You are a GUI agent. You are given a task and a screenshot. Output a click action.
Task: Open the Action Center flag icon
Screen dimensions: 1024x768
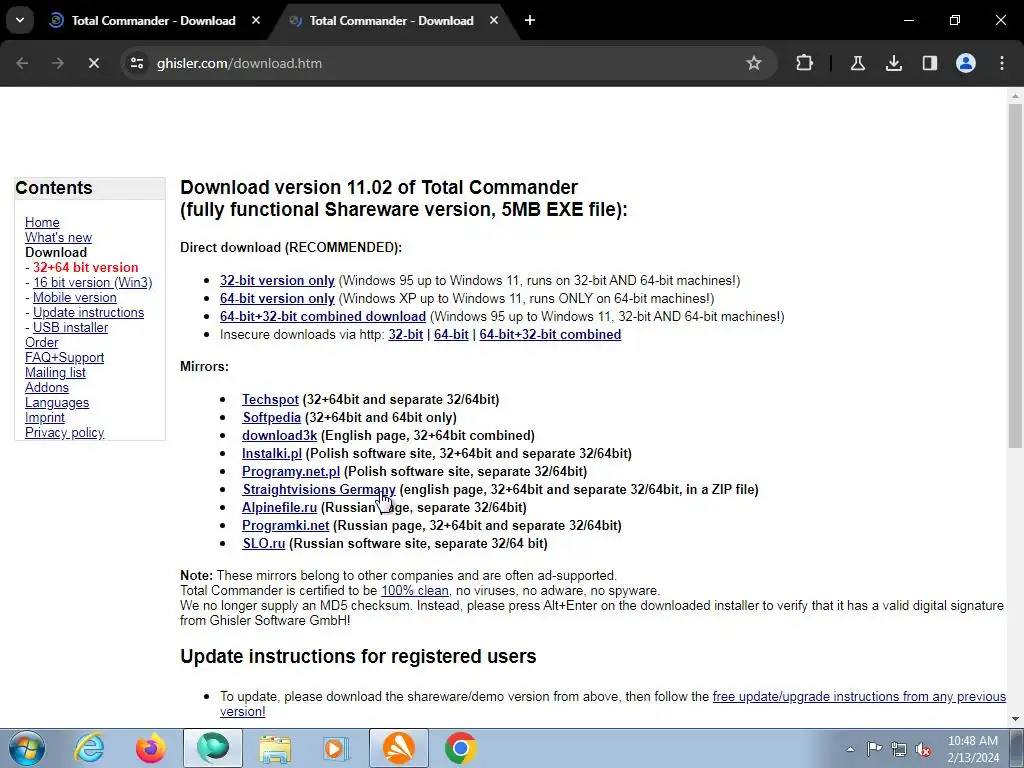tap(874, 749)
